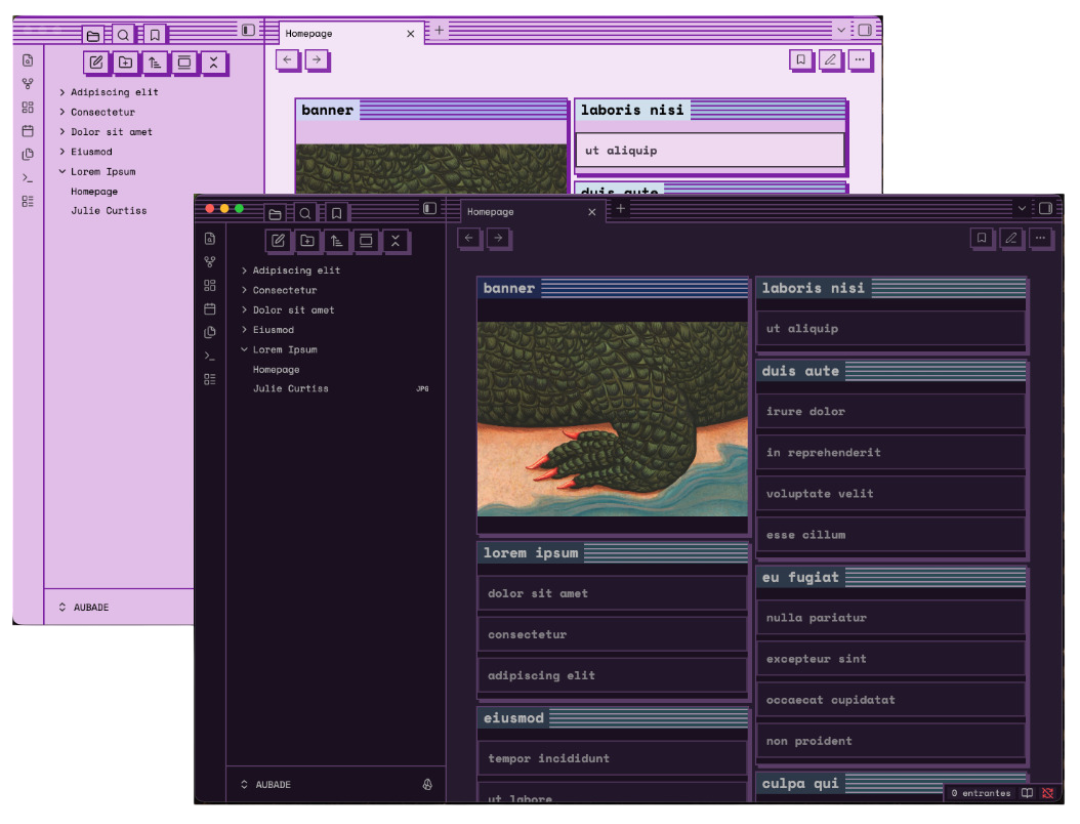Insert template via dark window ribbon icon

[210, 332]
